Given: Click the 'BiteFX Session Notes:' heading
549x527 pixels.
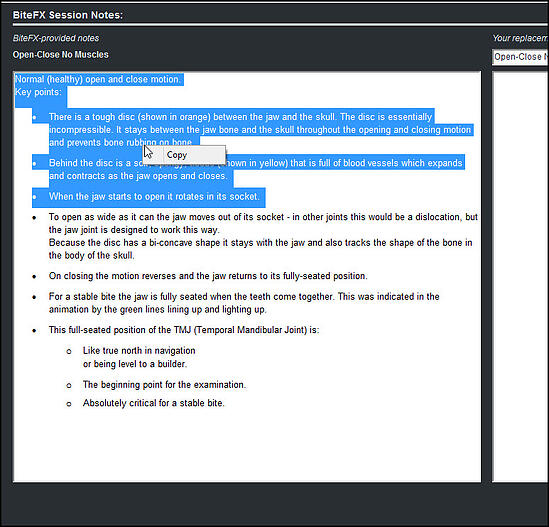Looking at the screenshot, I should coord(68,15).
